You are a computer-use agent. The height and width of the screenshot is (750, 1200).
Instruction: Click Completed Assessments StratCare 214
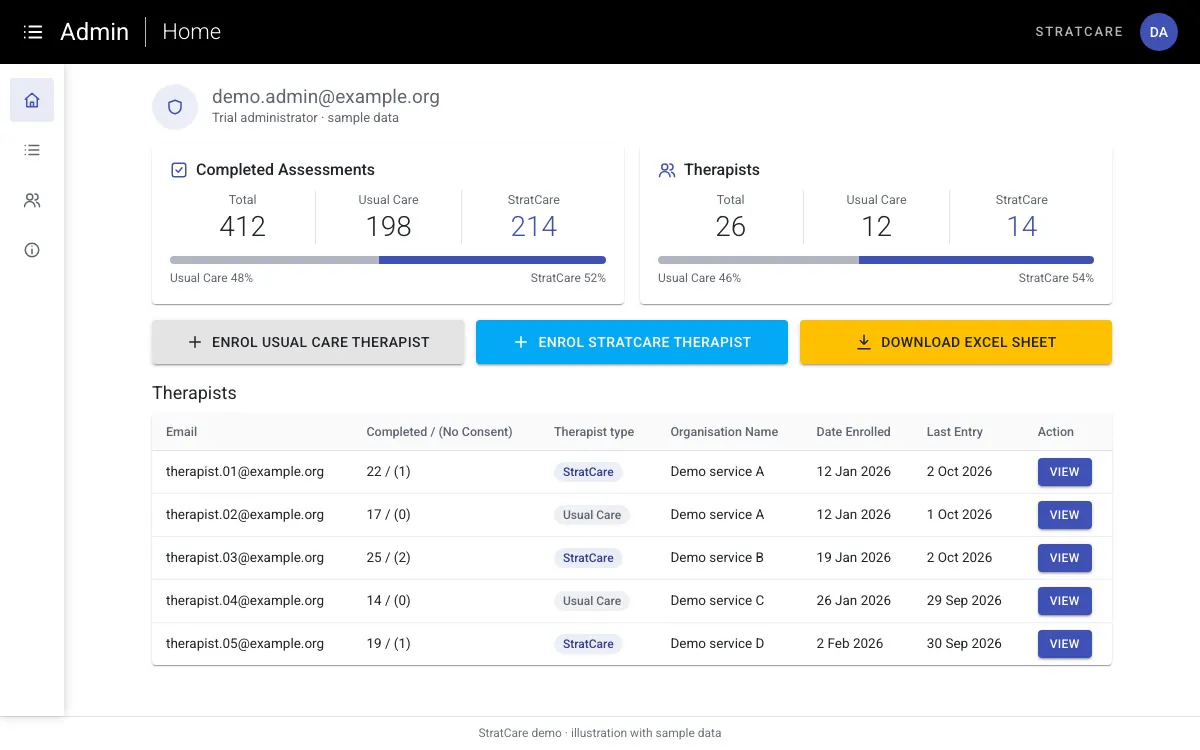click(534, 227)
